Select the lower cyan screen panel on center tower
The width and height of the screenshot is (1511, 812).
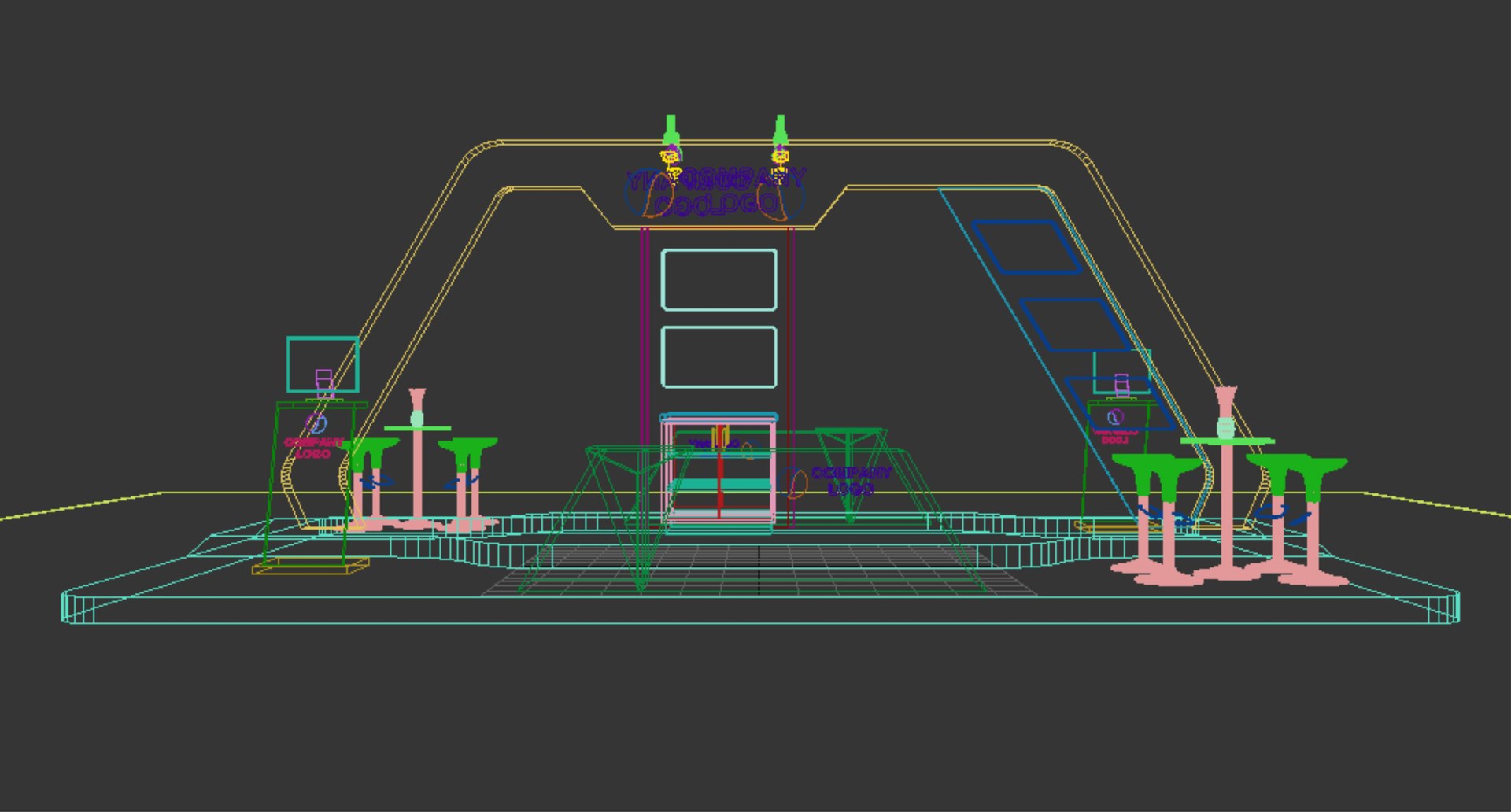tap(719, 357)
